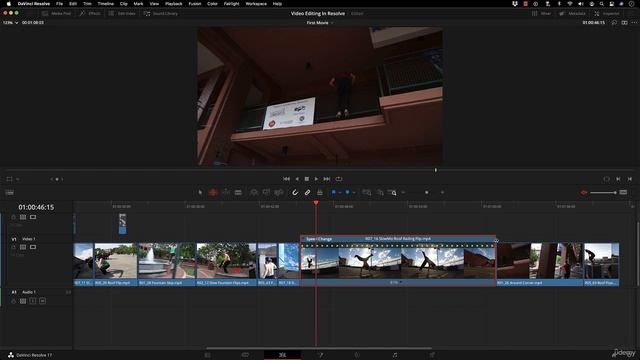Open the Media Pool panel
This screenshot has width=640, height=360.
pyautogui.click(x=57, y=13)
